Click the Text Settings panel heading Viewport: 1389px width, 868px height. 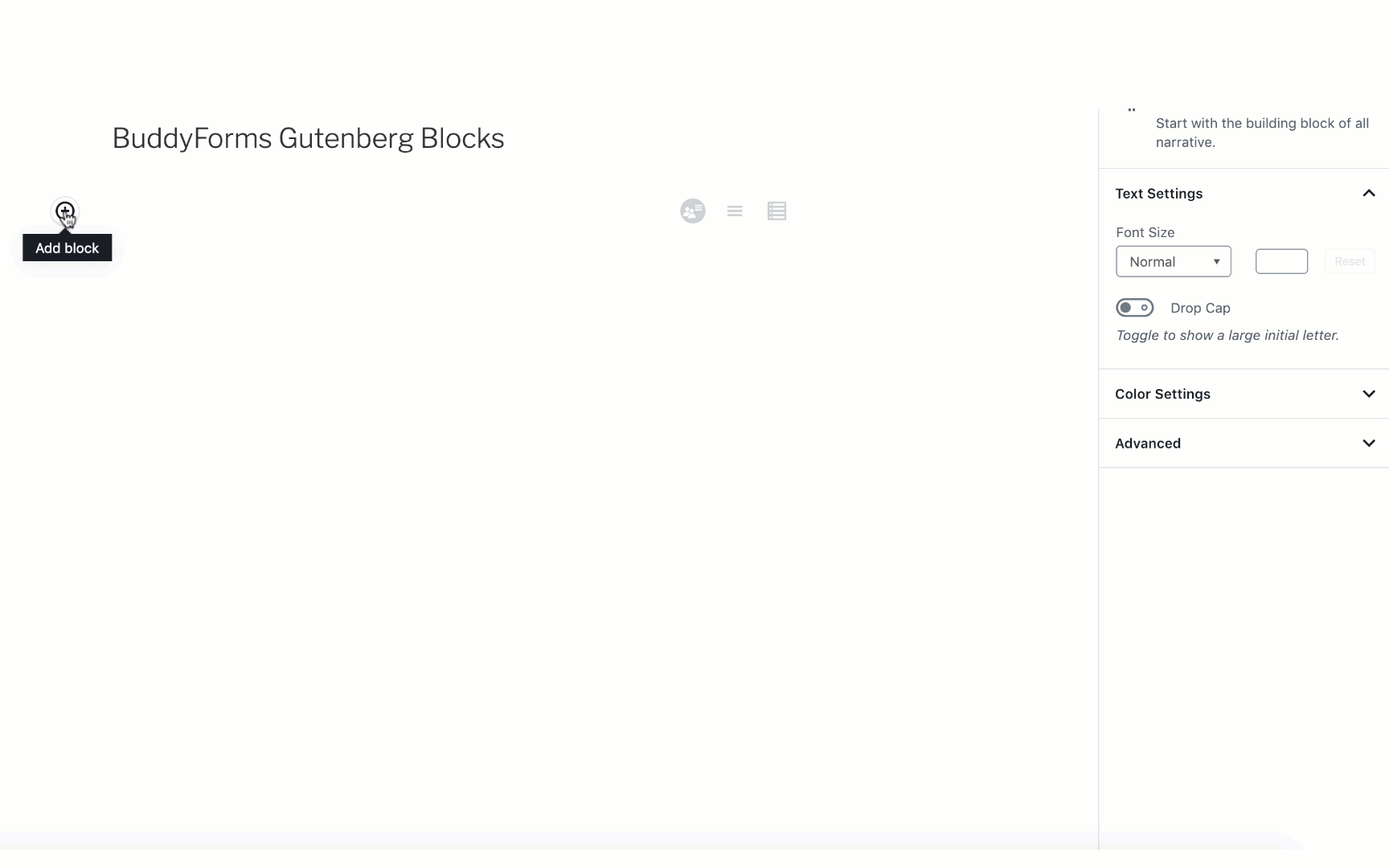pyautogui.click(x=1158, y=194)
